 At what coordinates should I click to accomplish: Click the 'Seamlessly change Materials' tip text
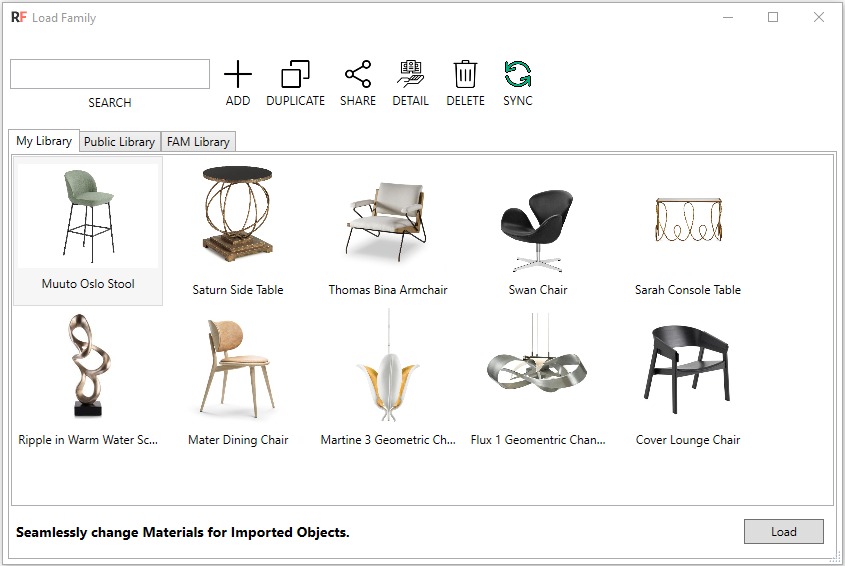(183, 533)
